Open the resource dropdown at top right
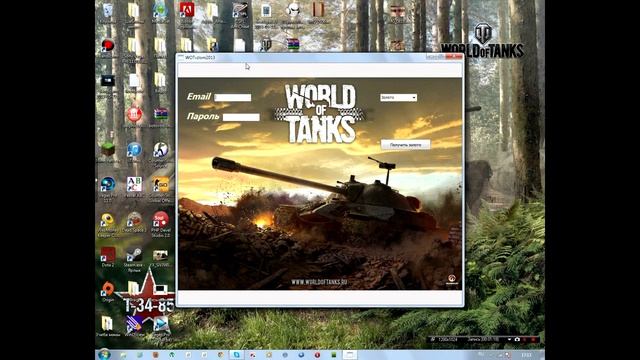 398,98
